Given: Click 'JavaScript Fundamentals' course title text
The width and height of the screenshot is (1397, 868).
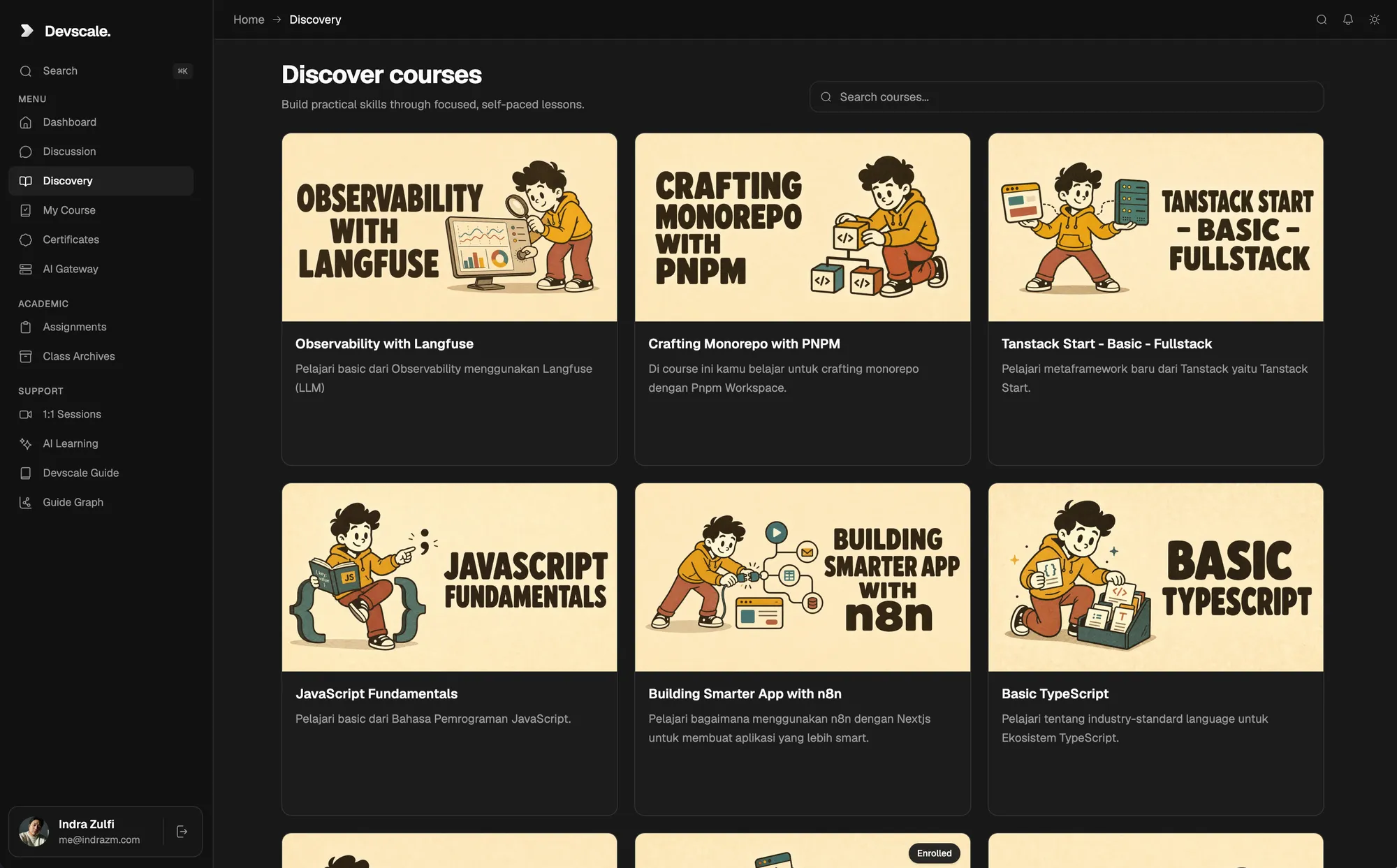Looking at the screenshot, I should 376,693.
